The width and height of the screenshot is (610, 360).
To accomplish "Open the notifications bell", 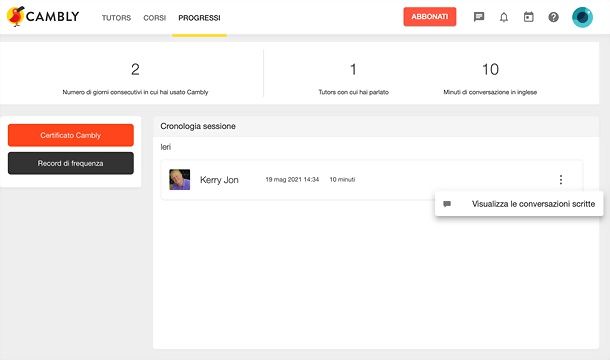I will 504,17.
